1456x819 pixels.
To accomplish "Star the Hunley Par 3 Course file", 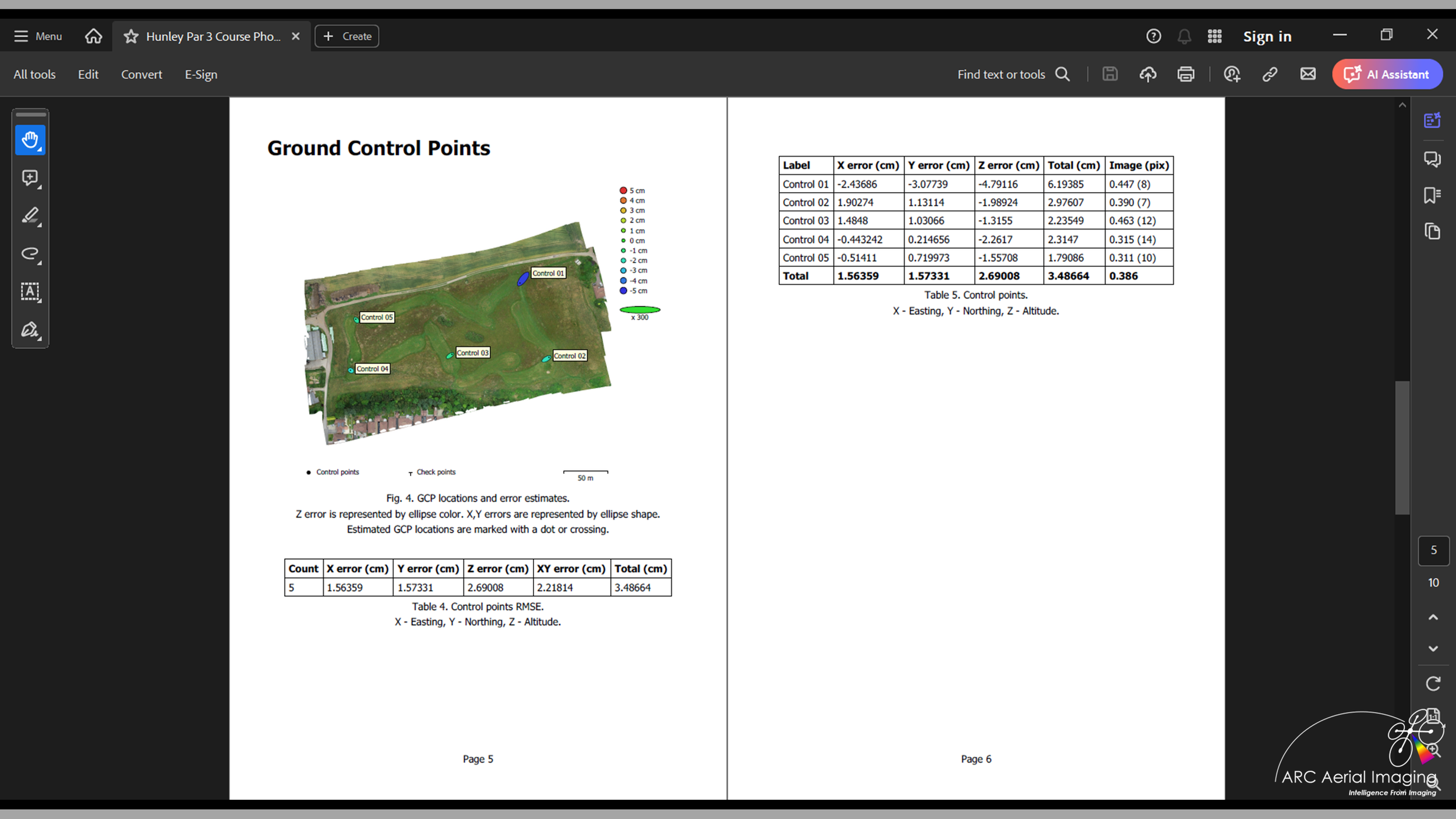I will (x=131, y=36).
